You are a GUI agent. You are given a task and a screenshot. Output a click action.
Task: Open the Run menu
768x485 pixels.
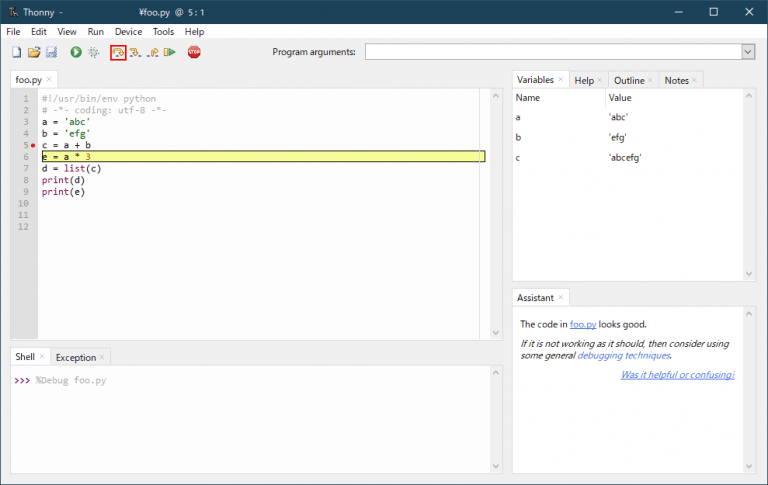pyautogui.click(x=95, y=32)
